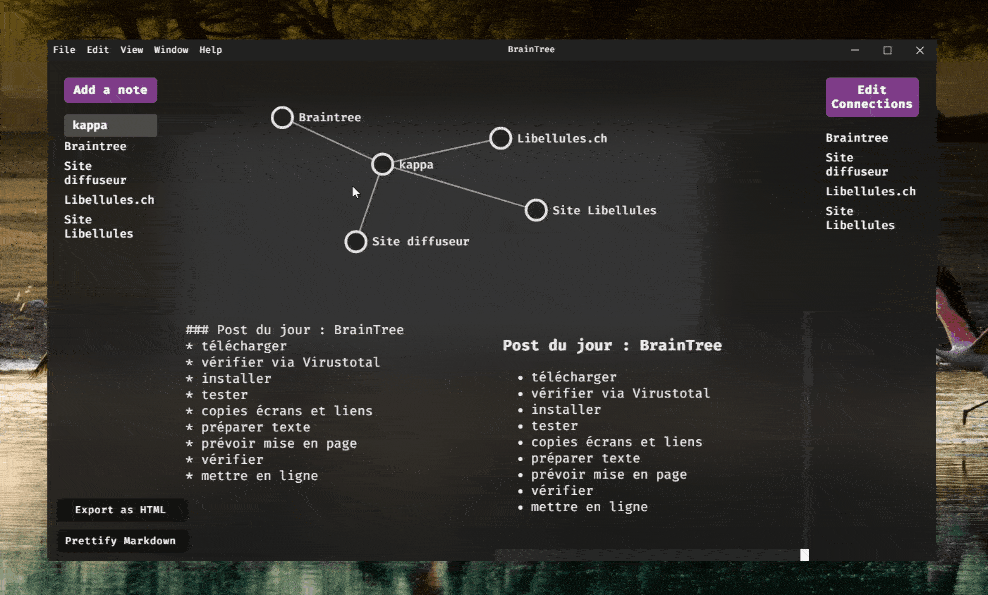Click the rendered heading 'Post du jour : BrainTree'
The width and height of the screenshot is (988, 595).
tap(612, 345)
